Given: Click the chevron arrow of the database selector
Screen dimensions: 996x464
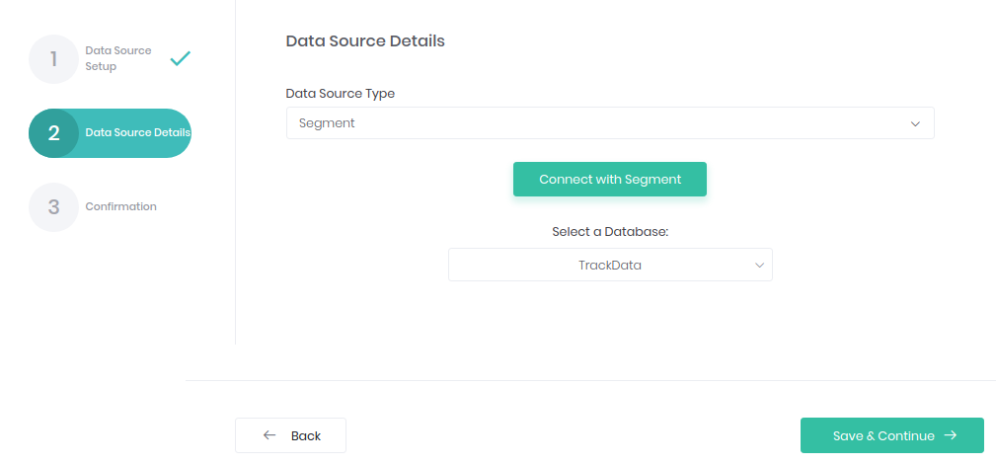Looking at the screenshot, I should pyautogui.click(x=758, y=266).
